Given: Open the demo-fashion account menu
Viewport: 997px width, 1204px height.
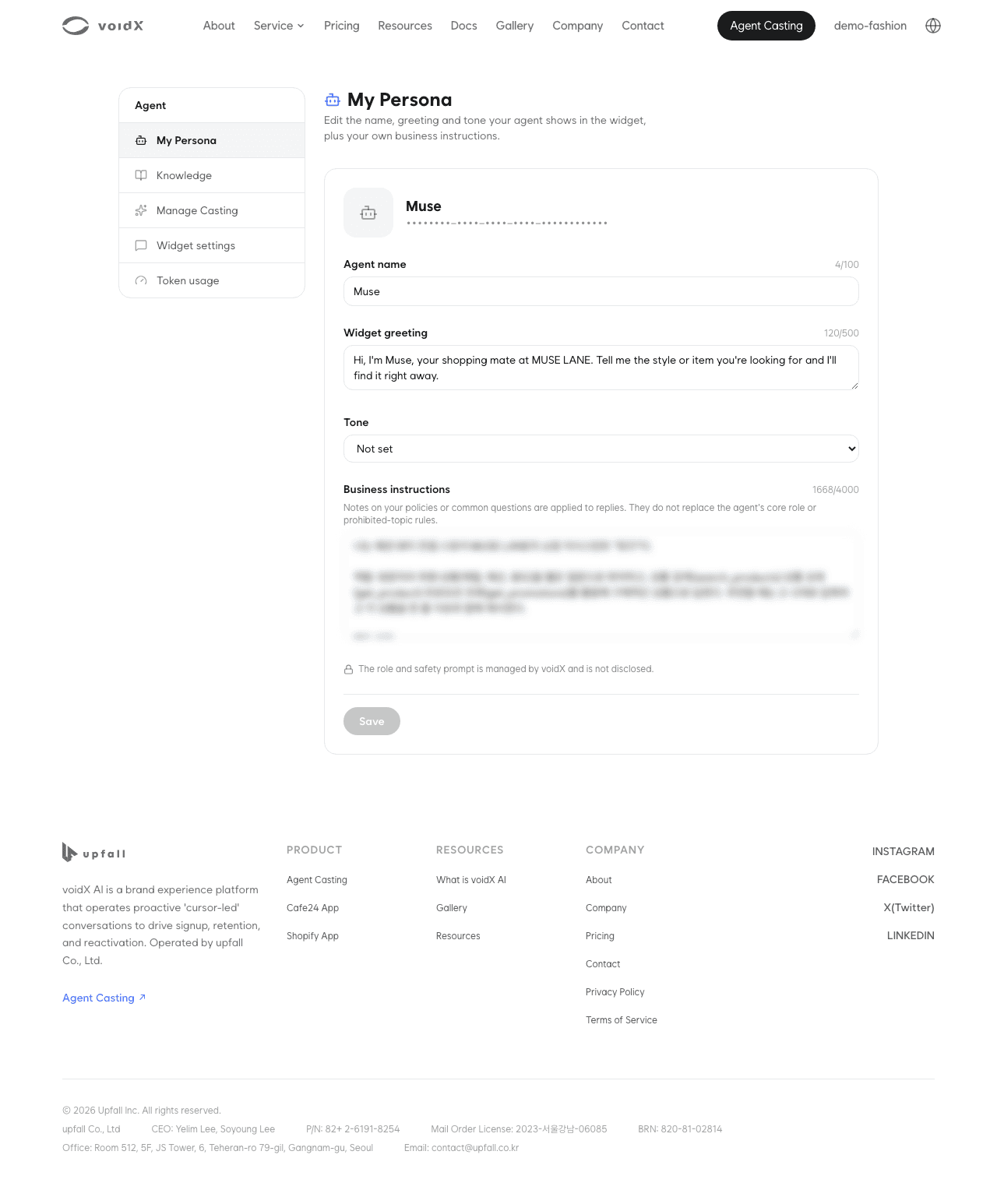Looking at the screenshot, I should pyautogui.click(x=870, y=26).
